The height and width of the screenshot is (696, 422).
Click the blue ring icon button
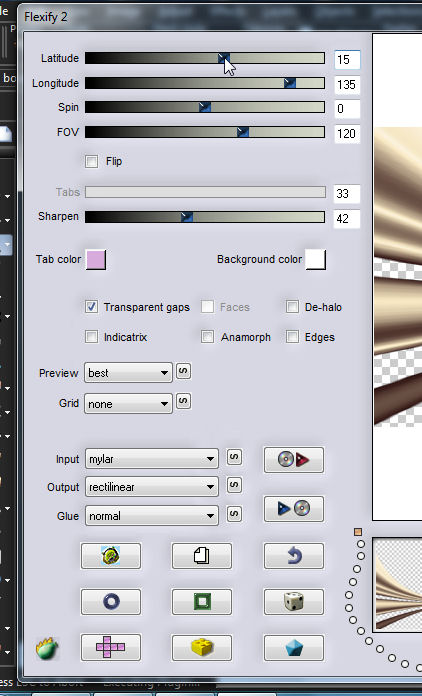[110, 602]
